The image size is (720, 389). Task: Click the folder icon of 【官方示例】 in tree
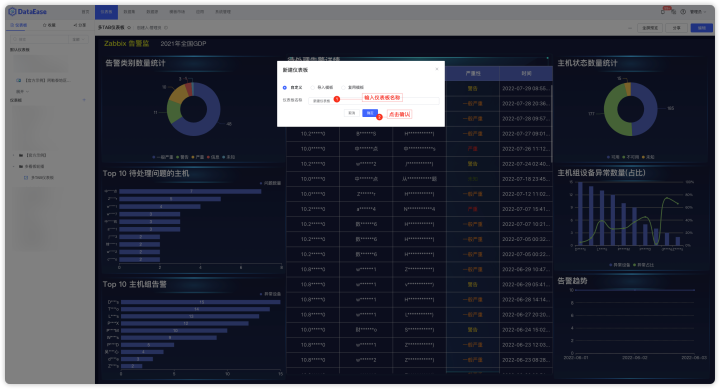point(21,155)
